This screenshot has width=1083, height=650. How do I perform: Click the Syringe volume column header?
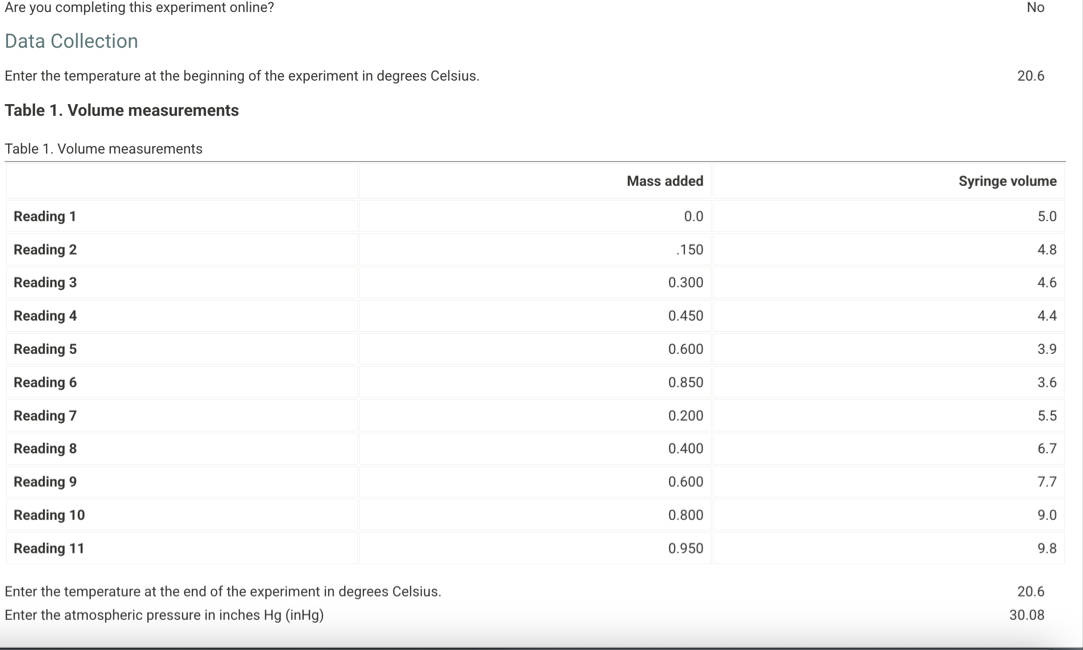[1007, 181]
